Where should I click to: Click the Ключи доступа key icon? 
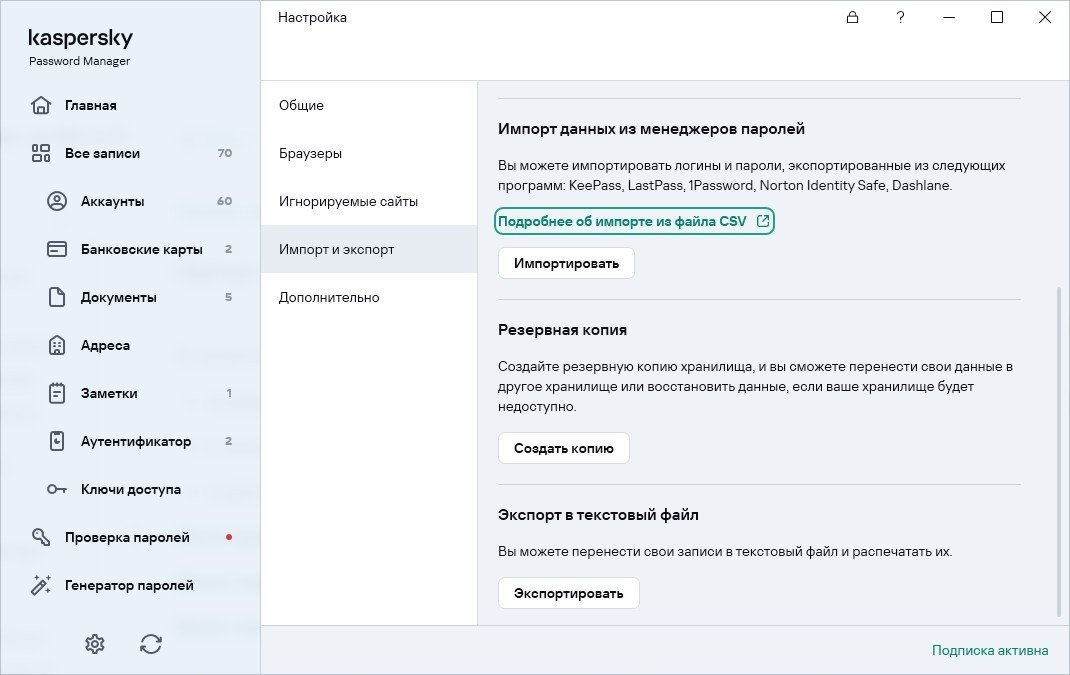pyautogui.click(x=57, y=489)
